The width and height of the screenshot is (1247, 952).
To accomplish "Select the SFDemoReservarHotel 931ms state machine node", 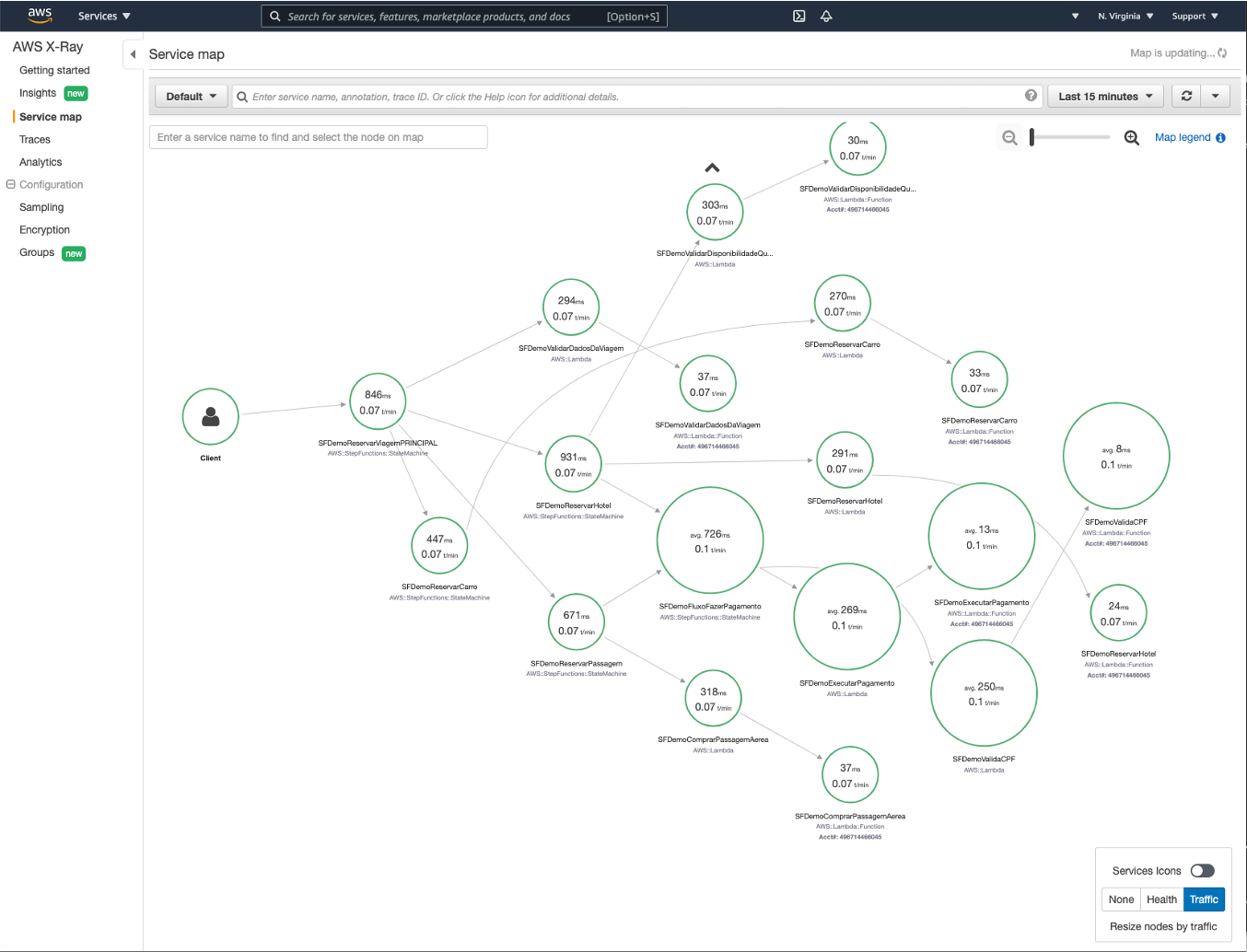I will (x=573, y=464).
